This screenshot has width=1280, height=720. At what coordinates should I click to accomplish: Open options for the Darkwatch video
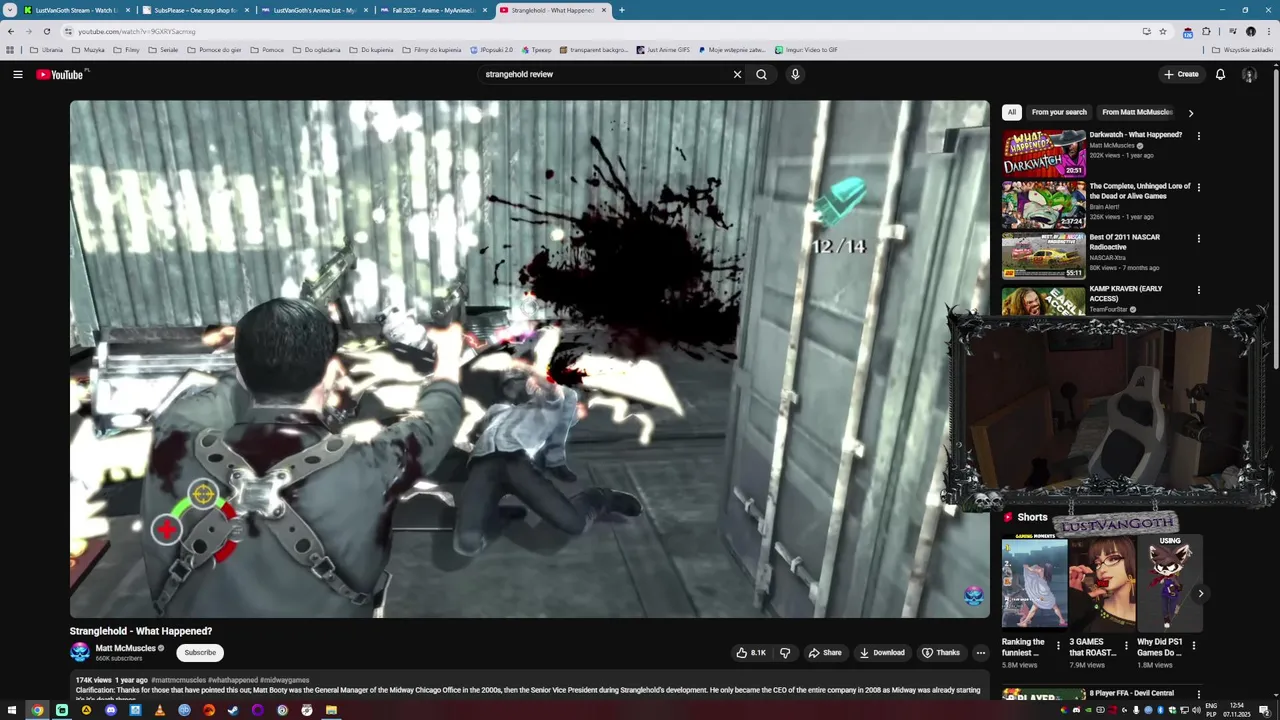click(1199, 136)
